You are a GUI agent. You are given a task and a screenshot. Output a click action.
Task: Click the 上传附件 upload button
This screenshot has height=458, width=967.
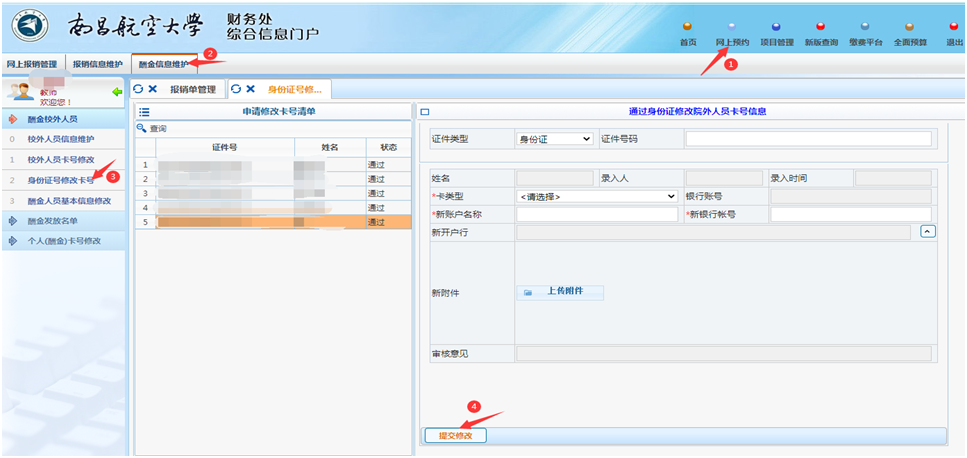coord(560,292)
